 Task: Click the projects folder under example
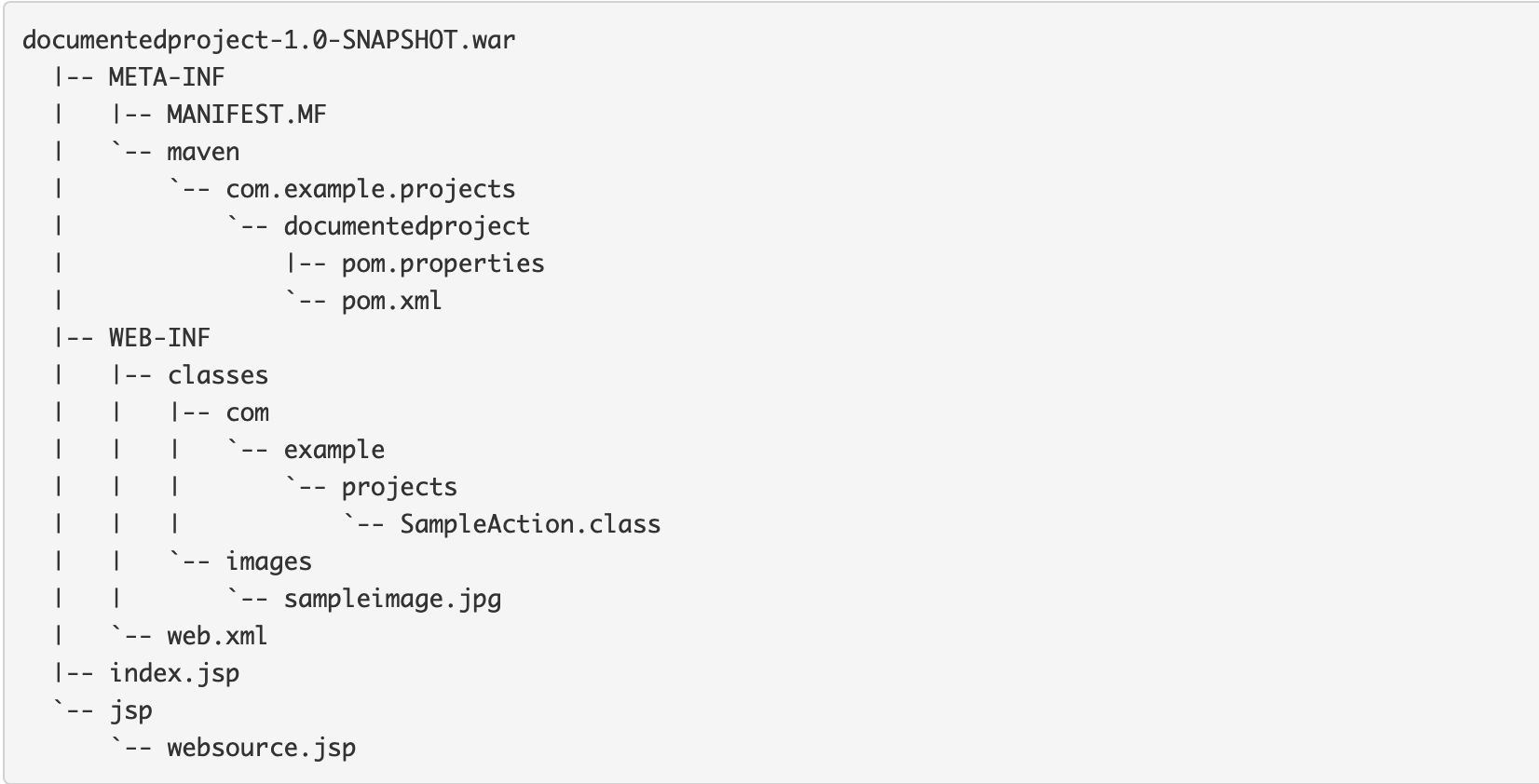click(400, 488)
